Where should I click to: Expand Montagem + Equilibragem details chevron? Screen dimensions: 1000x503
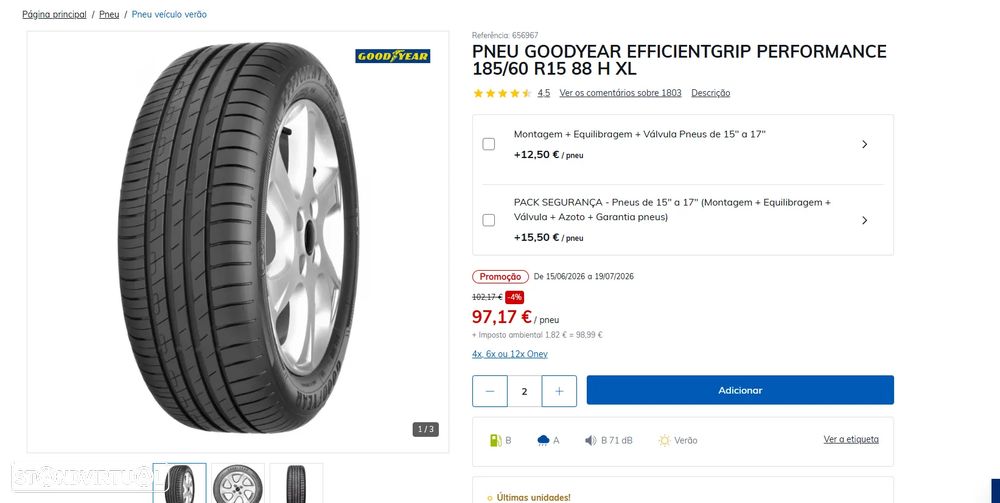pos(865,144)
